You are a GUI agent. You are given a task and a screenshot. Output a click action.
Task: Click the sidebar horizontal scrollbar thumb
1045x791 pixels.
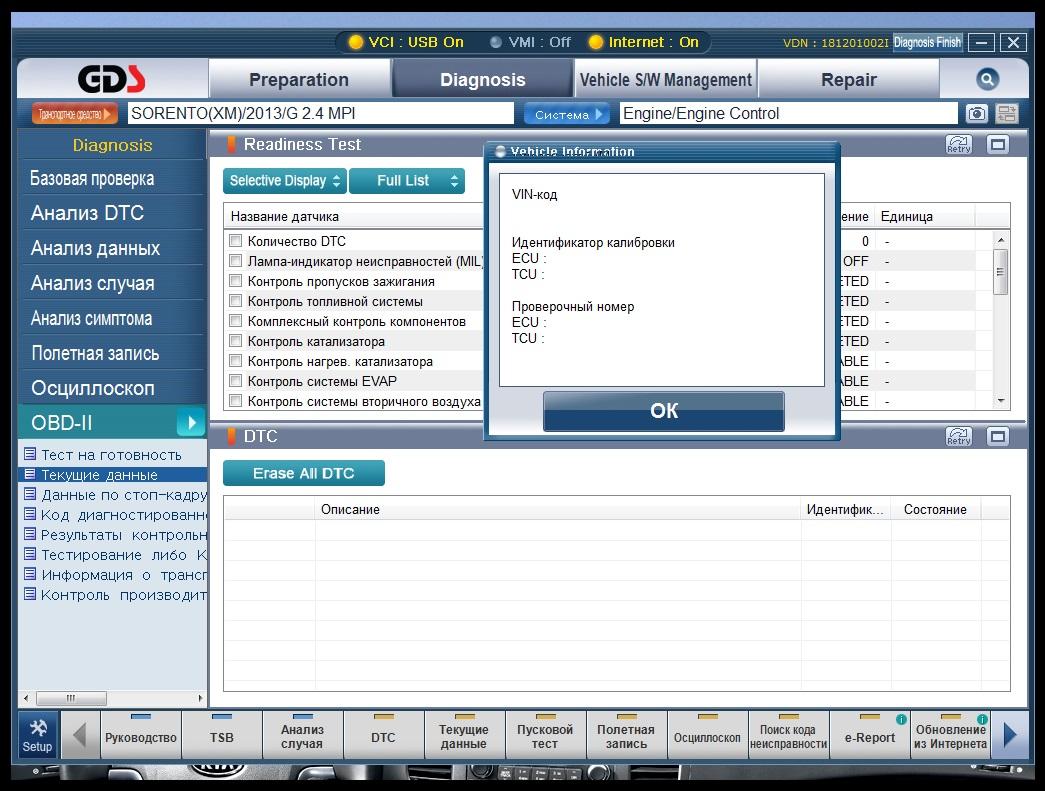[71, 698]
